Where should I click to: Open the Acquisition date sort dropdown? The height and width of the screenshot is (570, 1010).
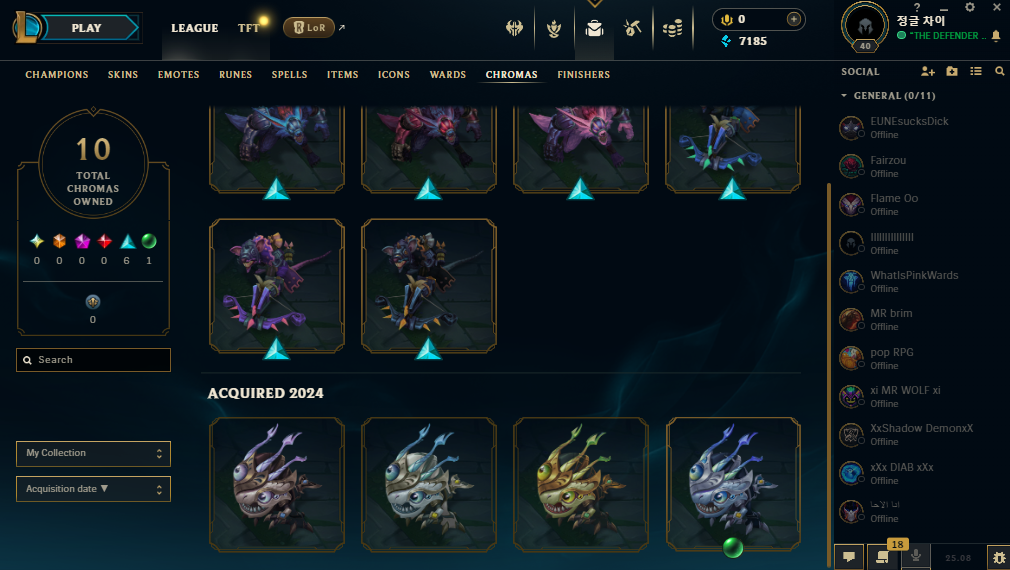click(x=93, y=489)
